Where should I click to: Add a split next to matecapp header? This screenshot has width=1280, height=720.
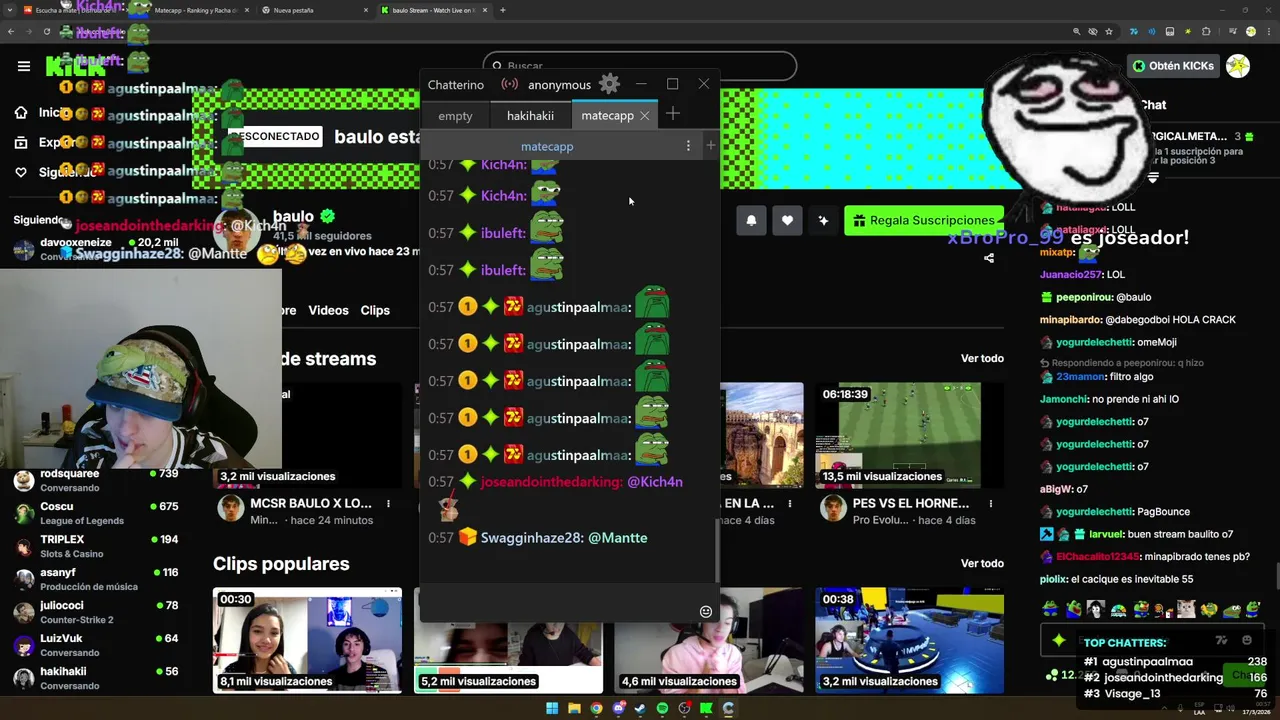click(711, 146)
